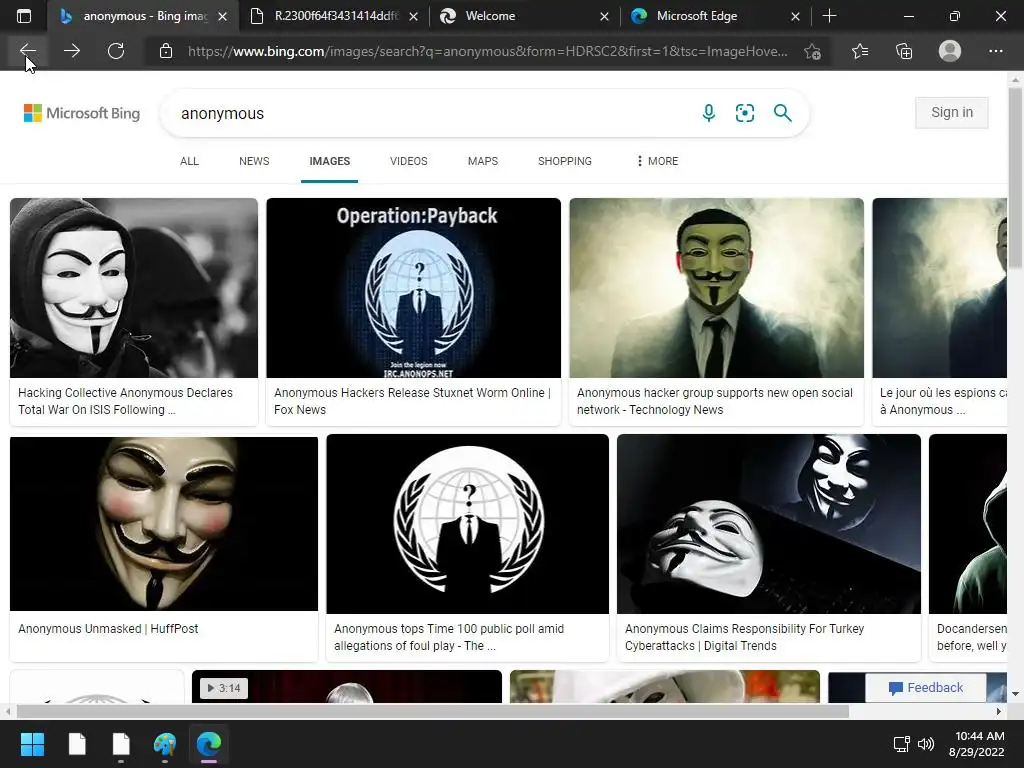Screen dimensions: 1024x768
Task: Click the scroll right arrow
Action: 999,711
